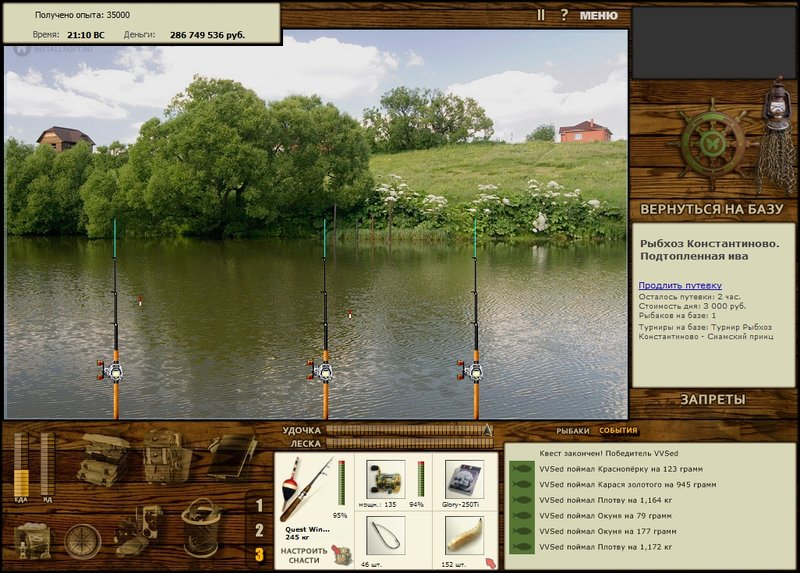Image resolution: width=800 pixels, height=573 pixels.
Task: Open the tackle boxes icon
Action: (104, 459)
